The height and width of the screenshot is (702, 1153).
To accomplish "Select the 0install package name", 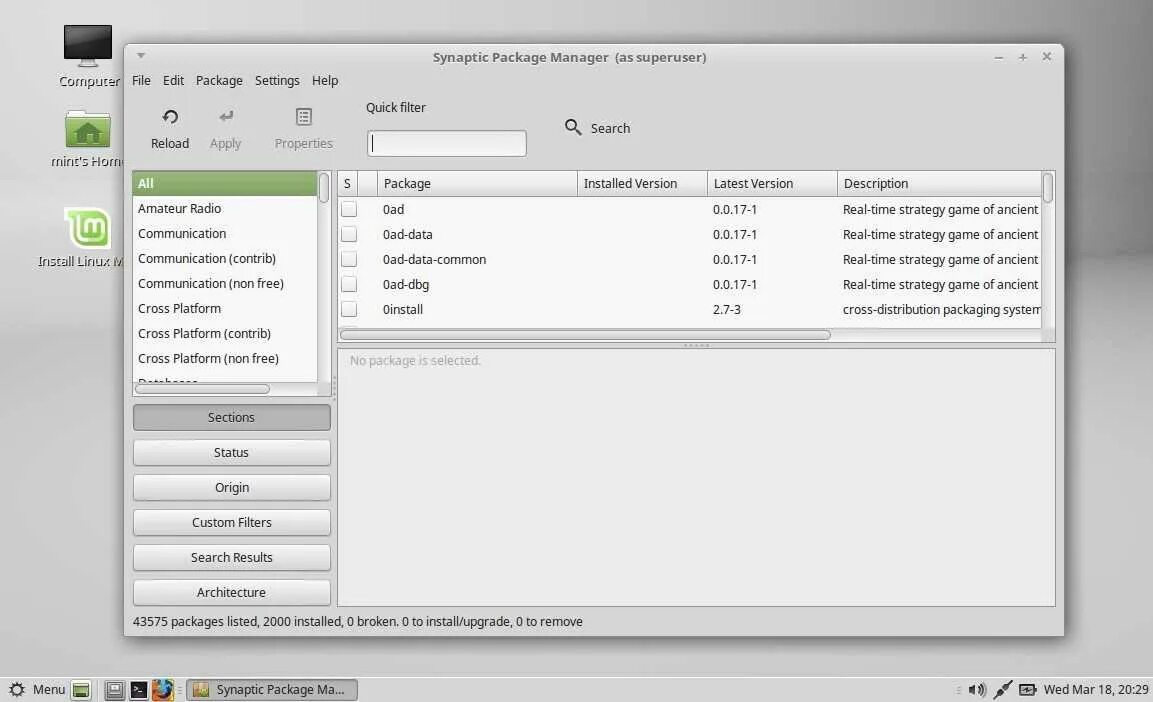I will 403,309.
